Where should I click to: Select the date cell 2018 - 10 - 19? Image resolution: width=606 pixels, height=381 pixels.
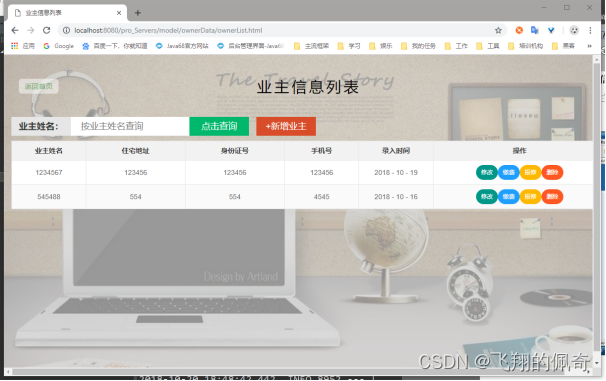[x=396, y=173]
